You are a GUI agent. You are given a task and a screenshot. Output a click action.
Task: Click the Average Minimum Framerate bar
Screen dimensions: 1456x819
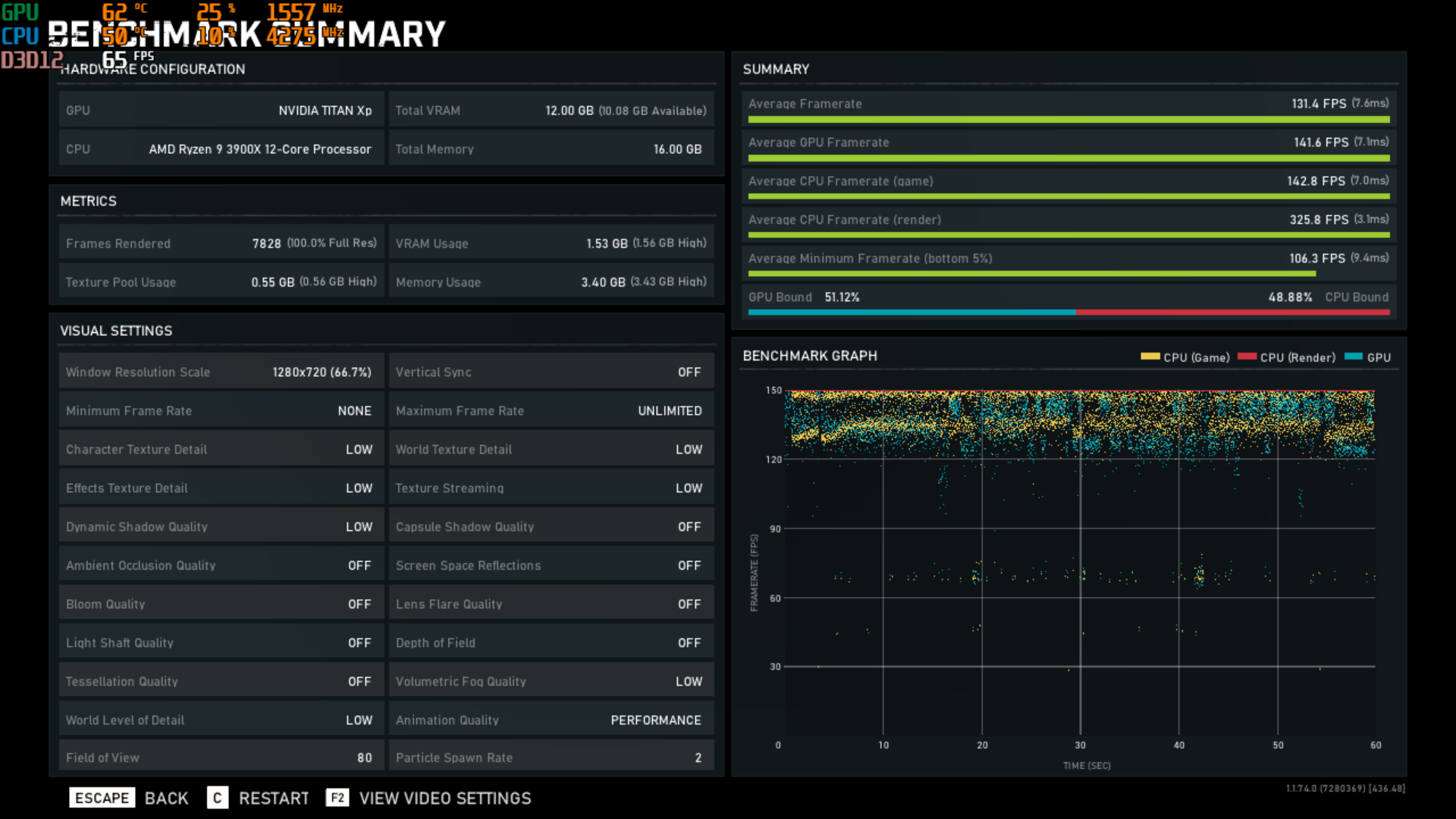(x=1031, y=274)
